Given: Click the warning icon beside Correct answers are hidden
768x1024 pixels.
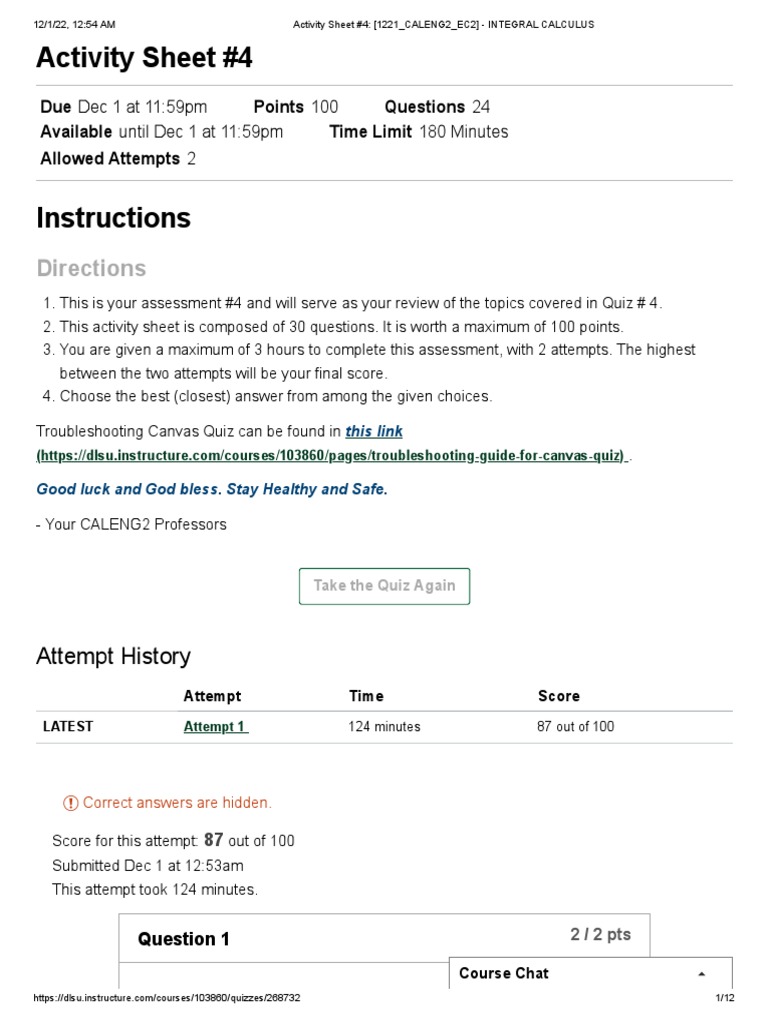Looking at the screenshot, I should point(70,803).
